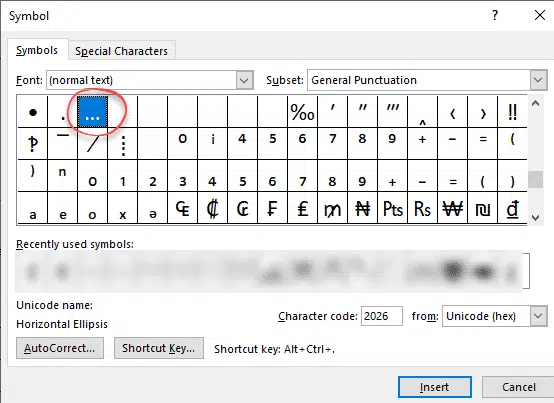554x403 pixels.
Task: Choose the Won ₩ currency symbol
Action: (452, 208)
